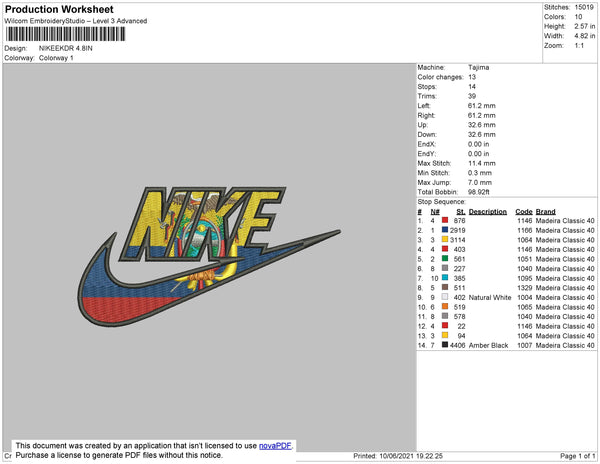Select the gray swatch with 578 stitches

pyautogui.click(x=445, y=316)
